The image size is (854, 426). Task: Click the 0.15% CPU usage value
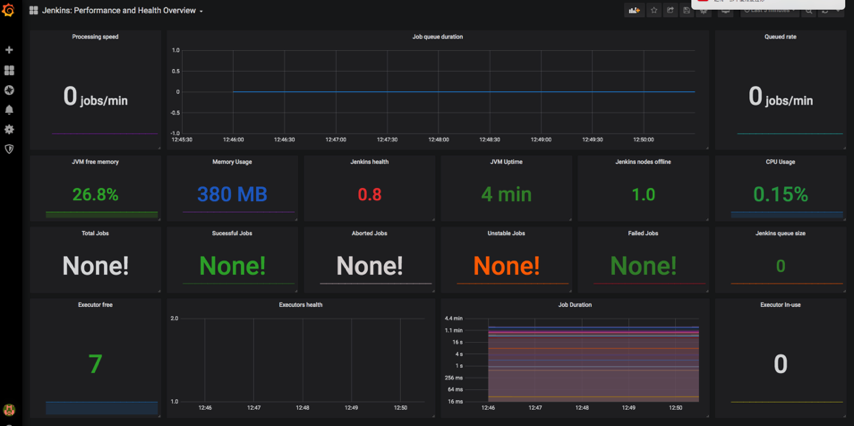tap(780, 194)
